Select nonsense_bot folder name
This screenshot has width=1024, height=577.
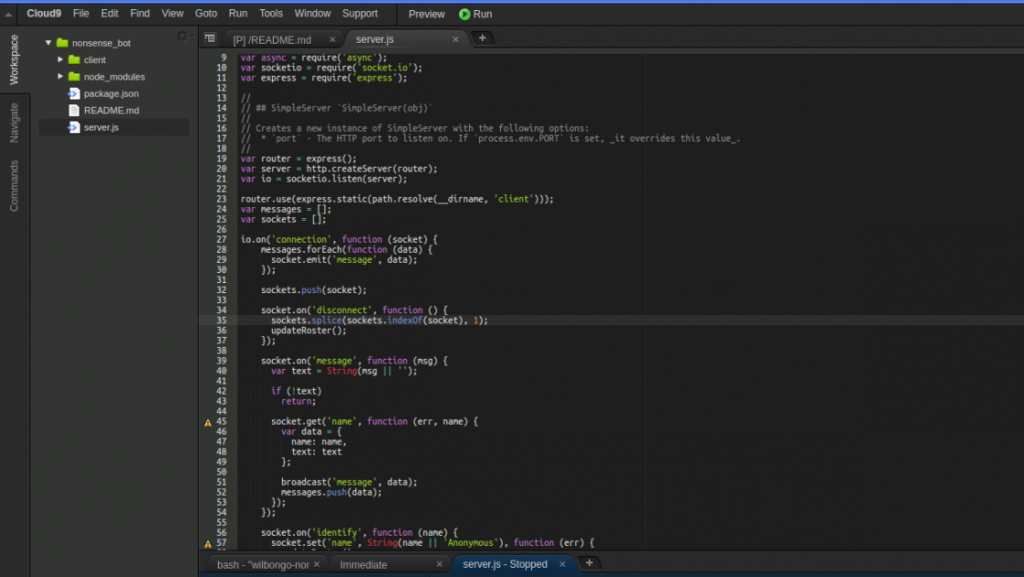[x=101, y=42]
